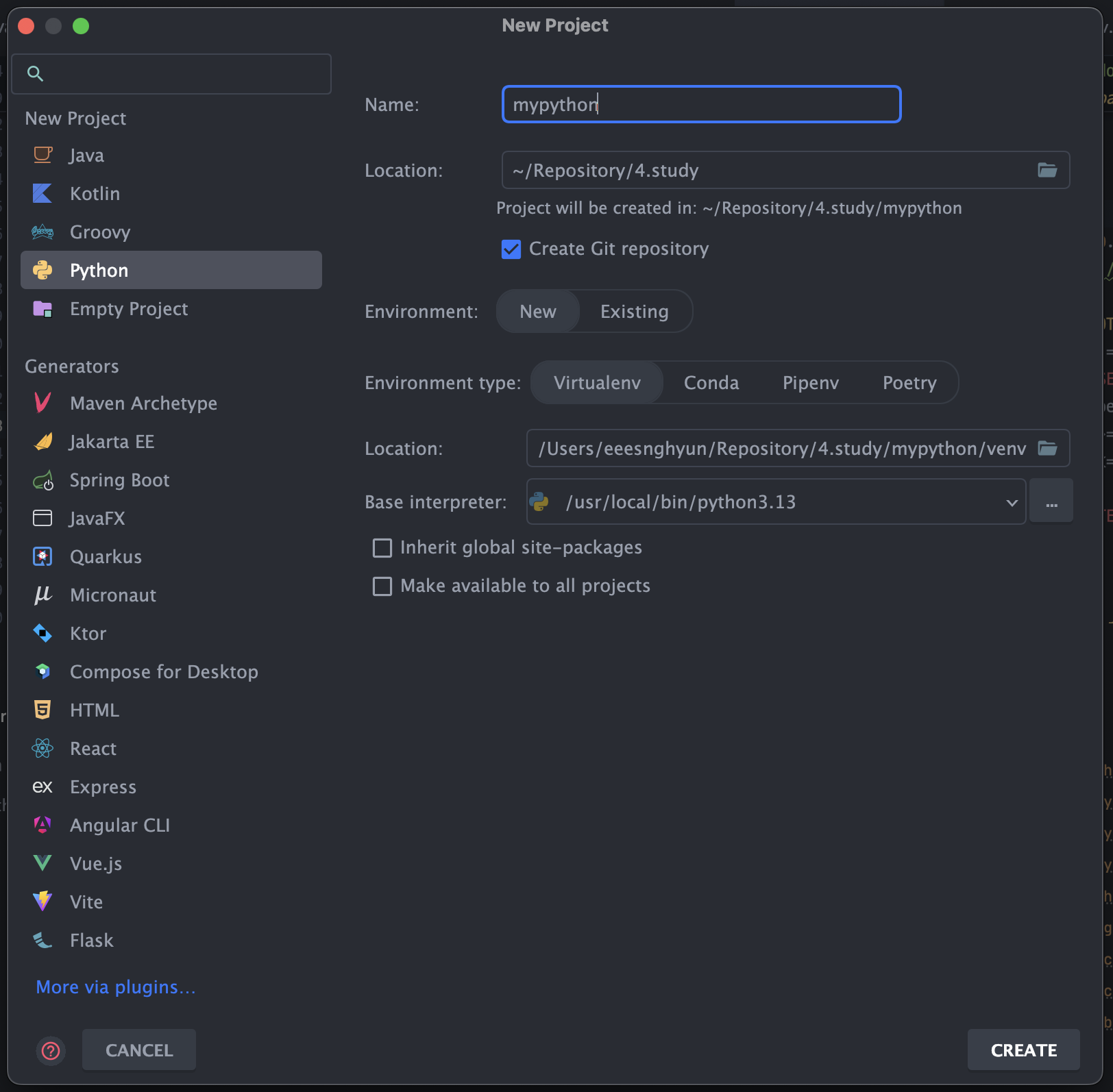This screenshot has height=1092, width=1113.
Task: Select Angular CLI generator
Action: [x=171, y=825]
